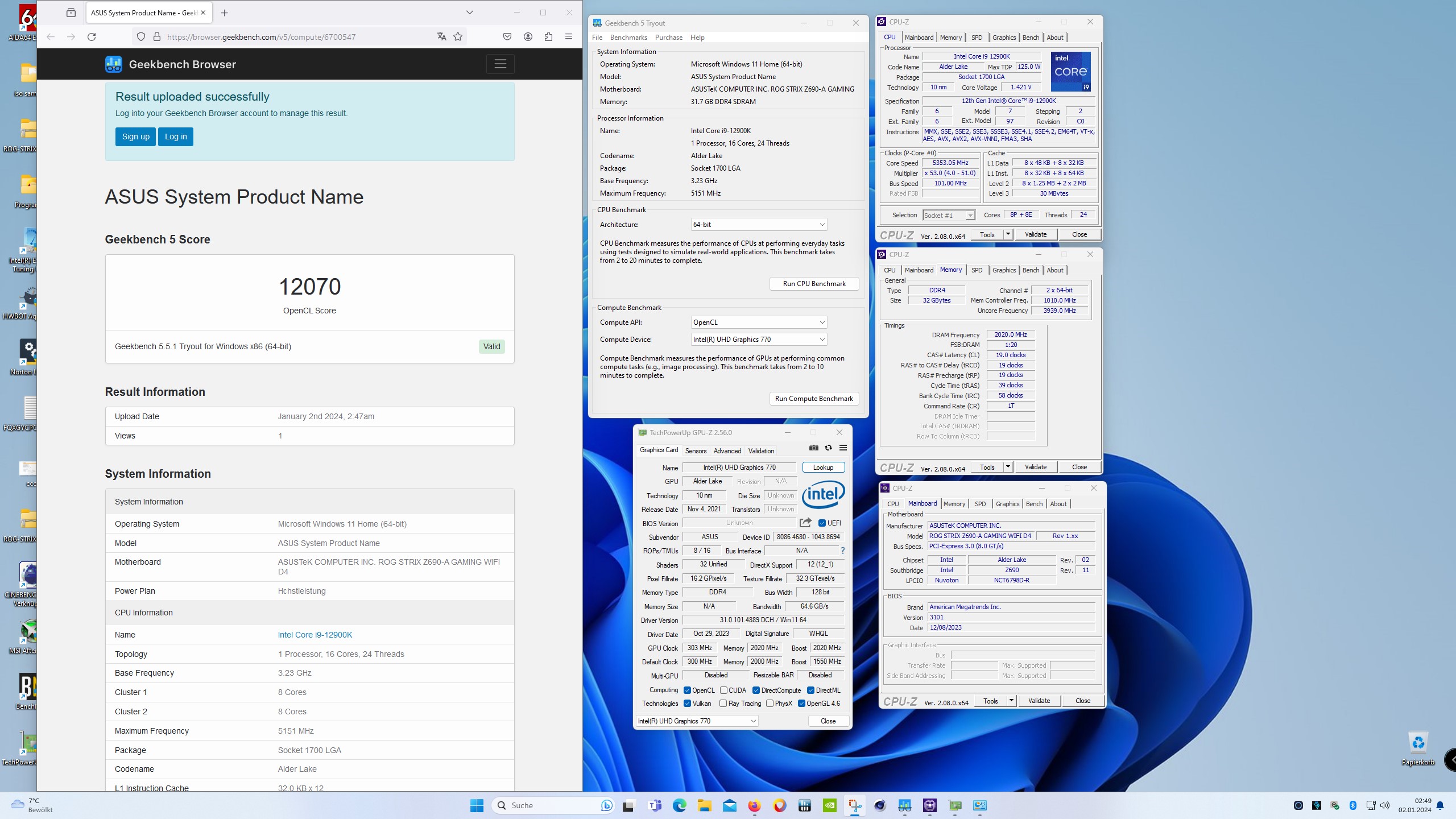This screenshot has height=819, width=1456.
Task: Click the Geekbench Browser logo icon
Action: pos(114,64)
